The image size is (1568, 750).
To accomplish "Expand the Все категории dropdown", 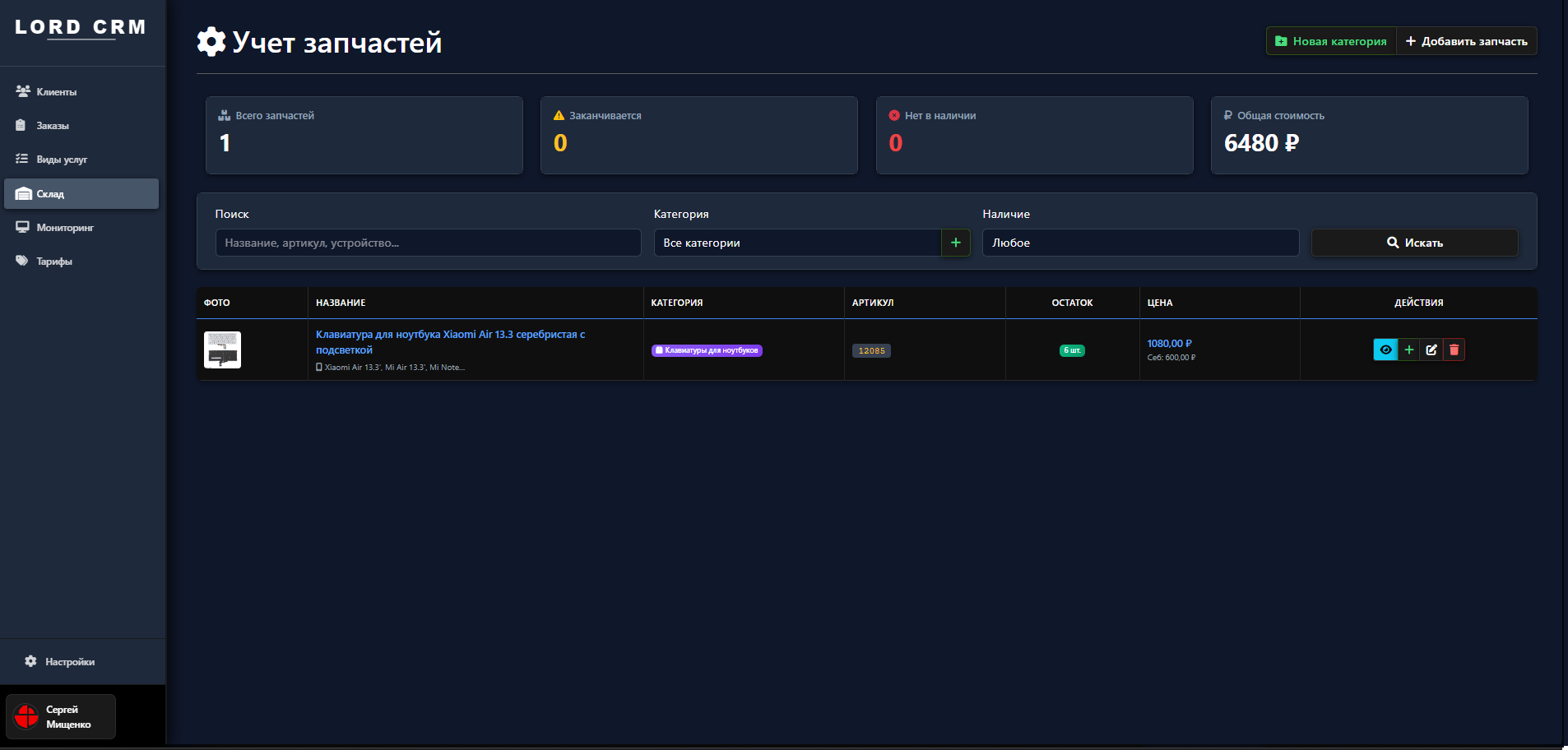I will [x=796, y=243].
